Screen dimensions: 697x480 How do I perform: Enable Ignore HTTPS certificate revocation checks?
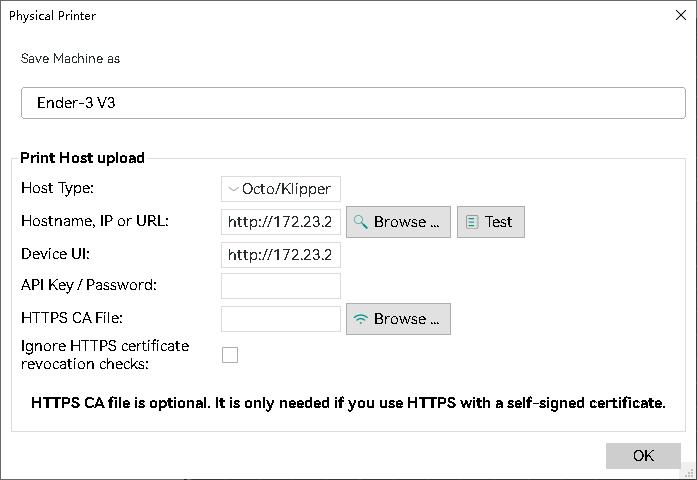(230, 355)
